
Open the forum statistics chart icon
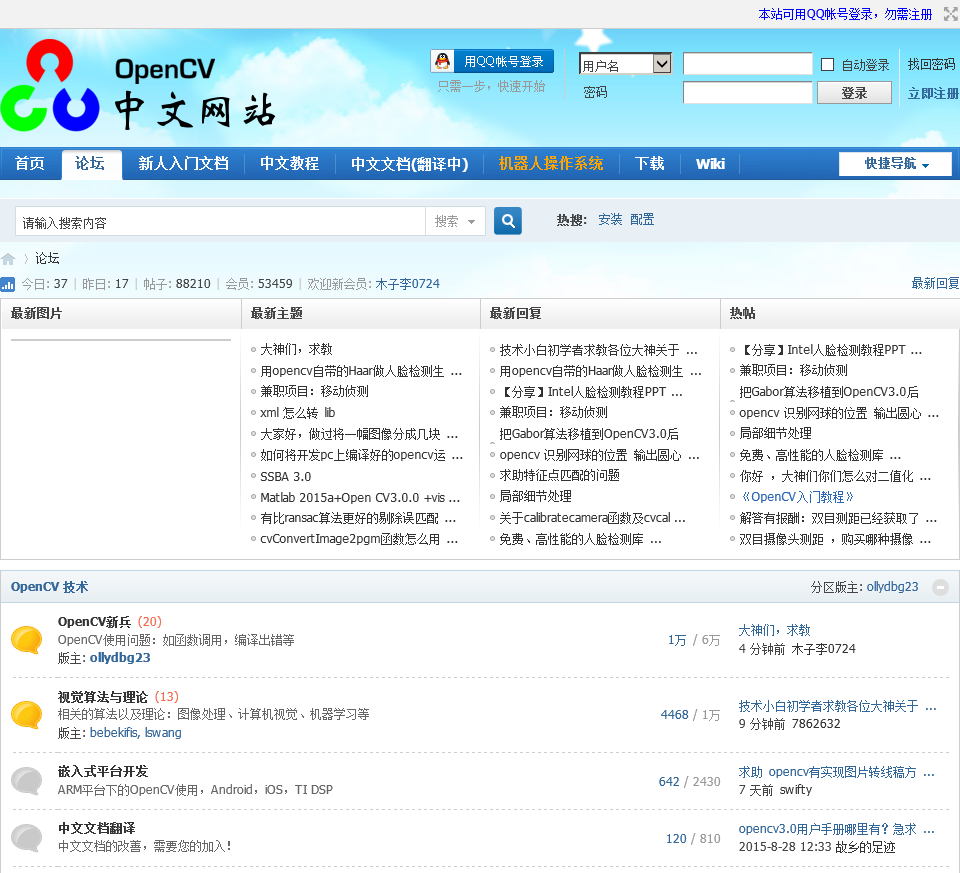[8, 284]
